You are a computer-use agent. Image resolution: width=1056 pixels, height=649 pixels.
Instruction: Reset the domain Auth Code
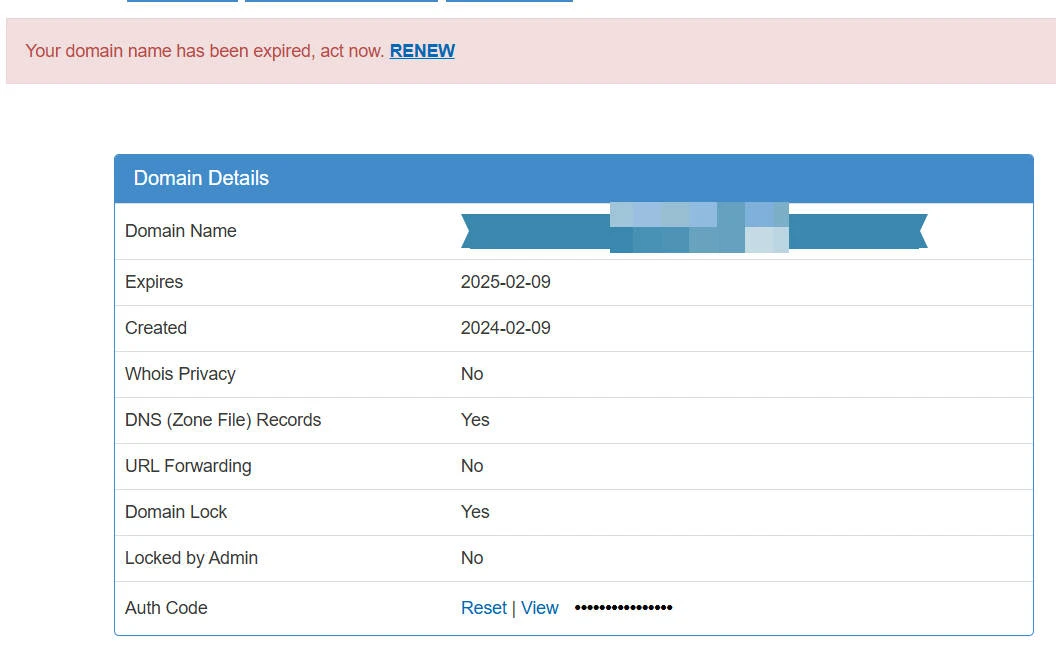pos(483,608)
